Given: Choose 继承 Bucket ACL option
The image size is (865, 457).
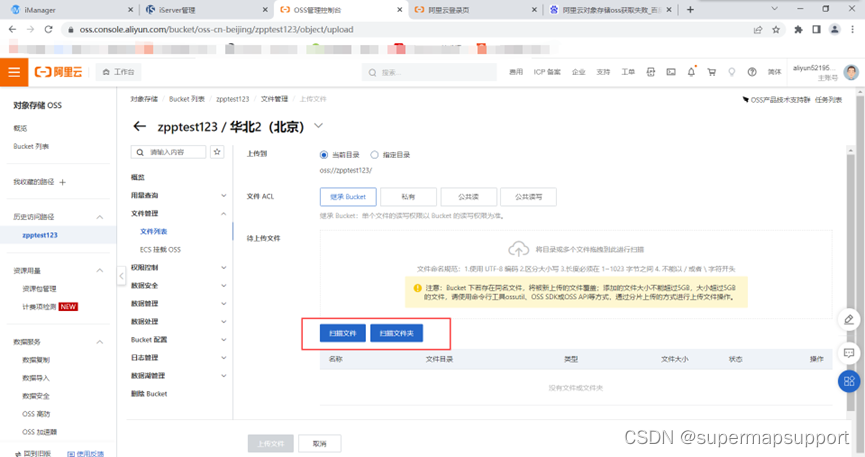Looking at the screenshot, I should 348,196.
